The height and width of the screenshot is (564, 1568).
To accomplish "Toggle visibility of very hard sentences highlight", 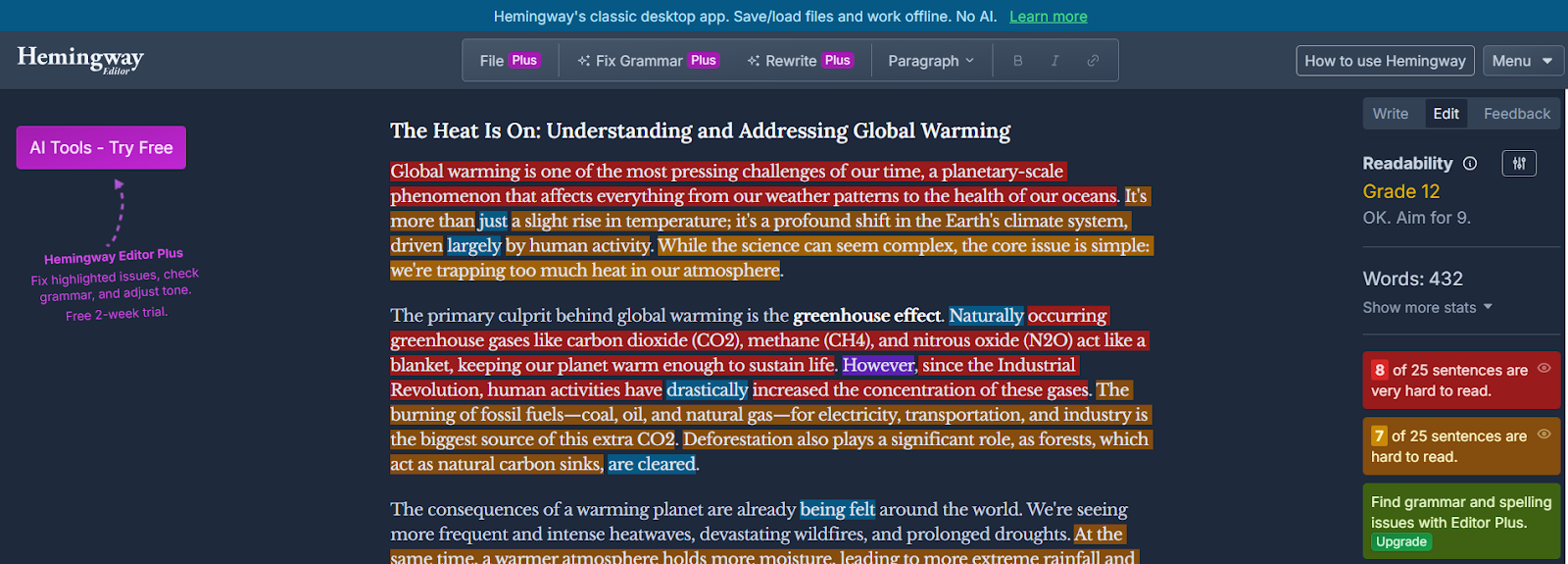I will click(x=1543, y=369).
